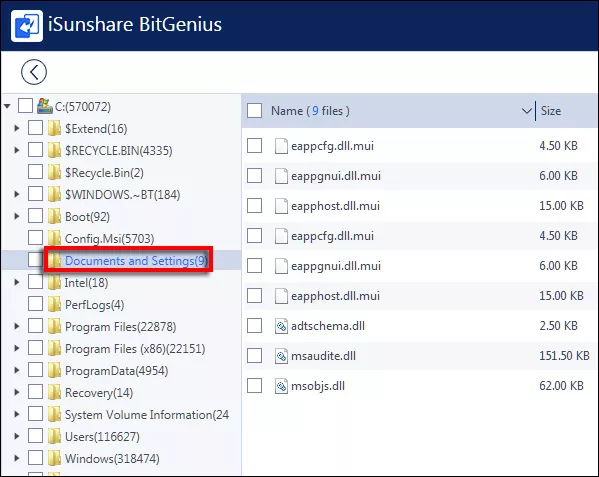This screenshot has width=599, height=477.
Task: Check the C: drive root checkbox
Action: [25, 106]
